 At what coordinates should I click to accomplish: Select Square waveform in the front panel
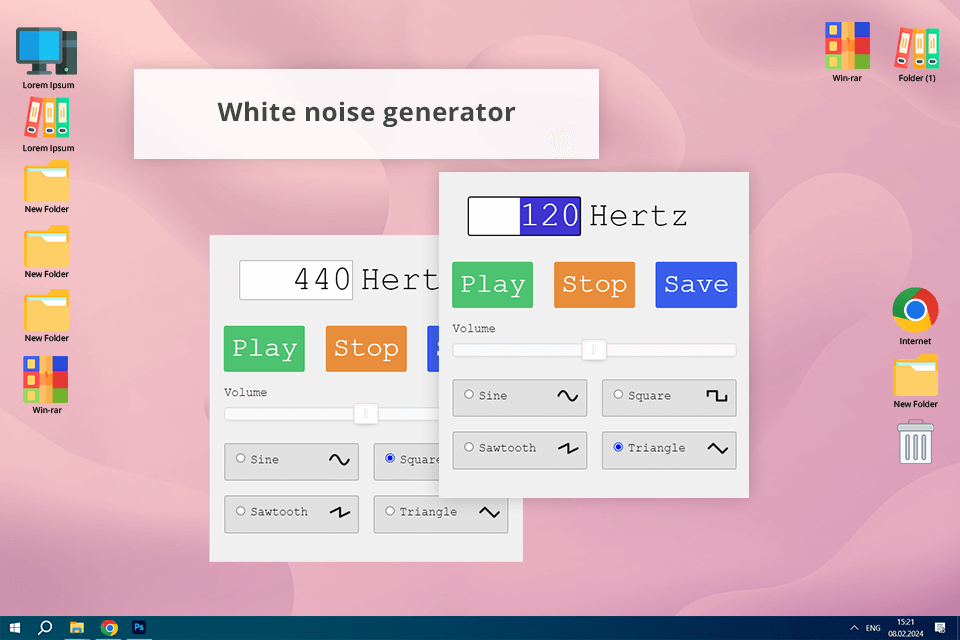[x=669, y=397]
